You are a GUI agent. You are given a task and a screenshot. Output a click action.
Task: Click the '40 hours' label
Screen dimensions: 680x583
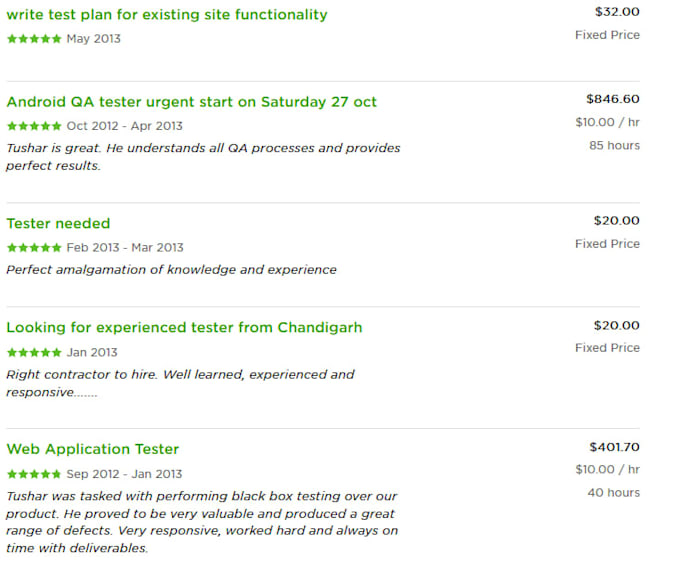tap(614, 492)
